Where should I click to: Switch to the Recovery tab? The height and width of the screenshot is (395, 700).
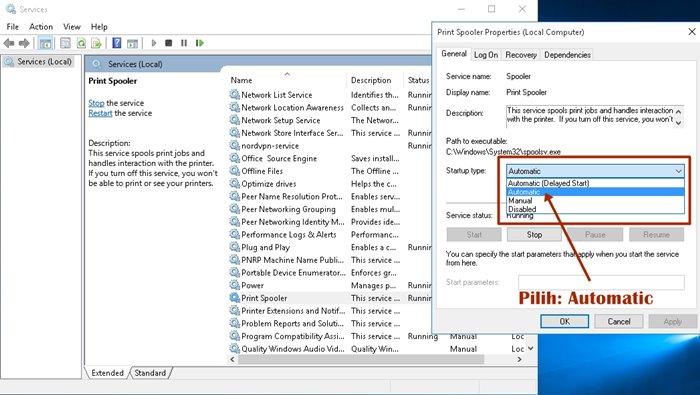click(x=521, y=55)
